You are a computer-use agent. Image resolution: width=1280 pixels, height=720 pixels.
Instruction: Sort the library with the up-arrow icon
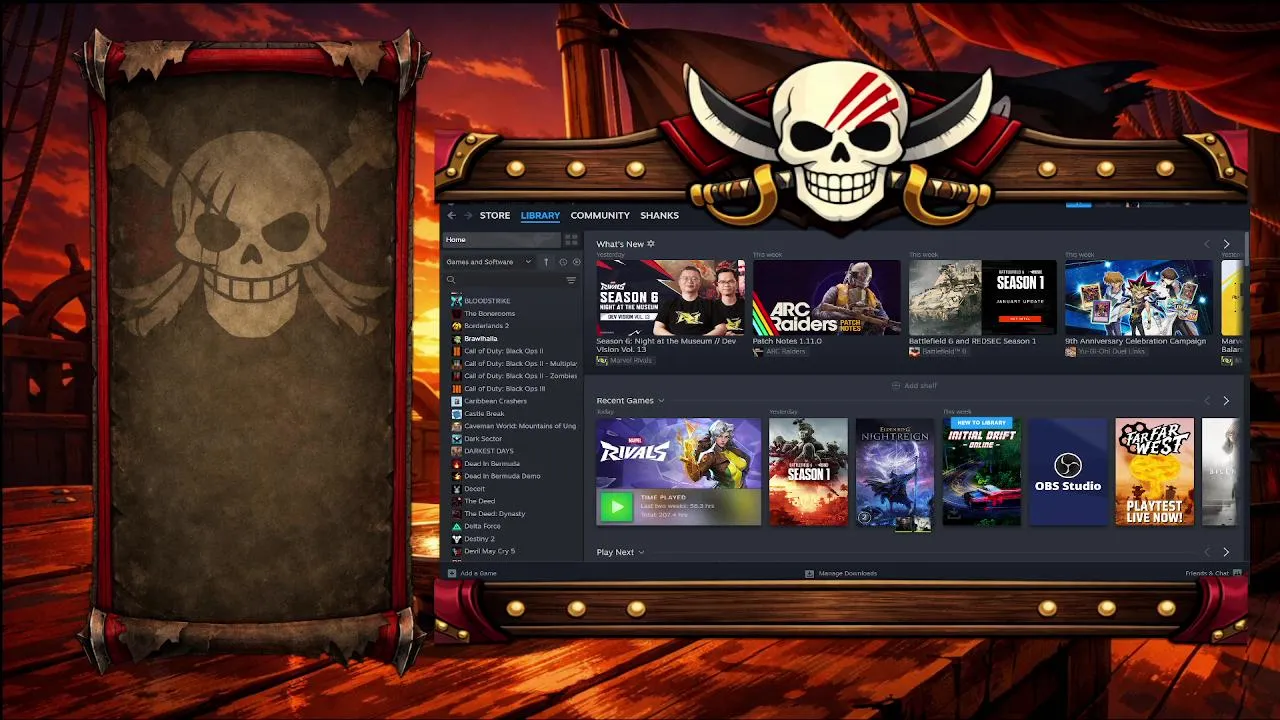(546, 262)
